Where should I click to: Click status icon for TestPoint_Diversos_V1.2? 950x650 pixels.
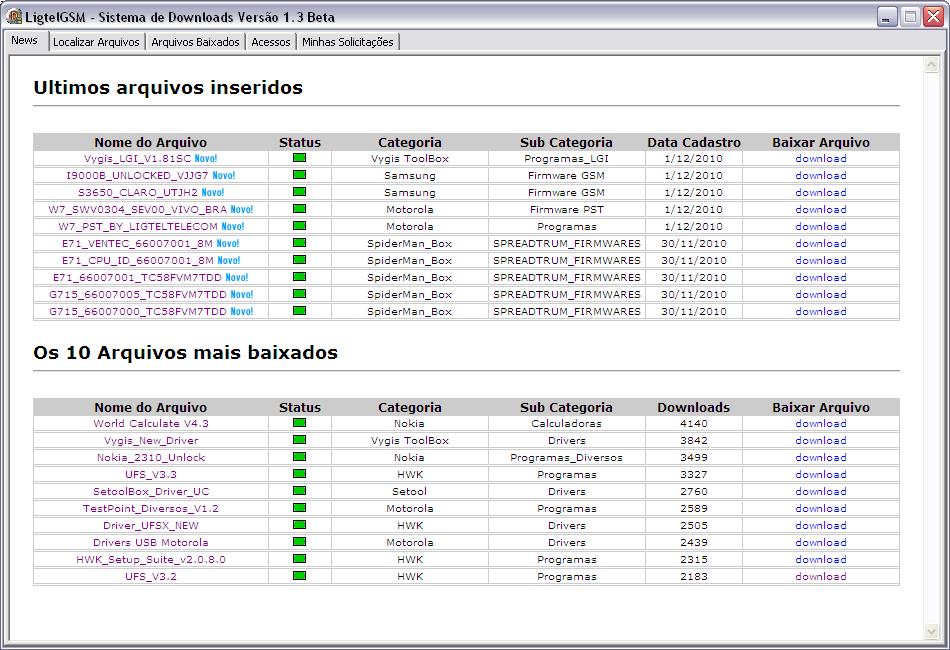[299, 508]
